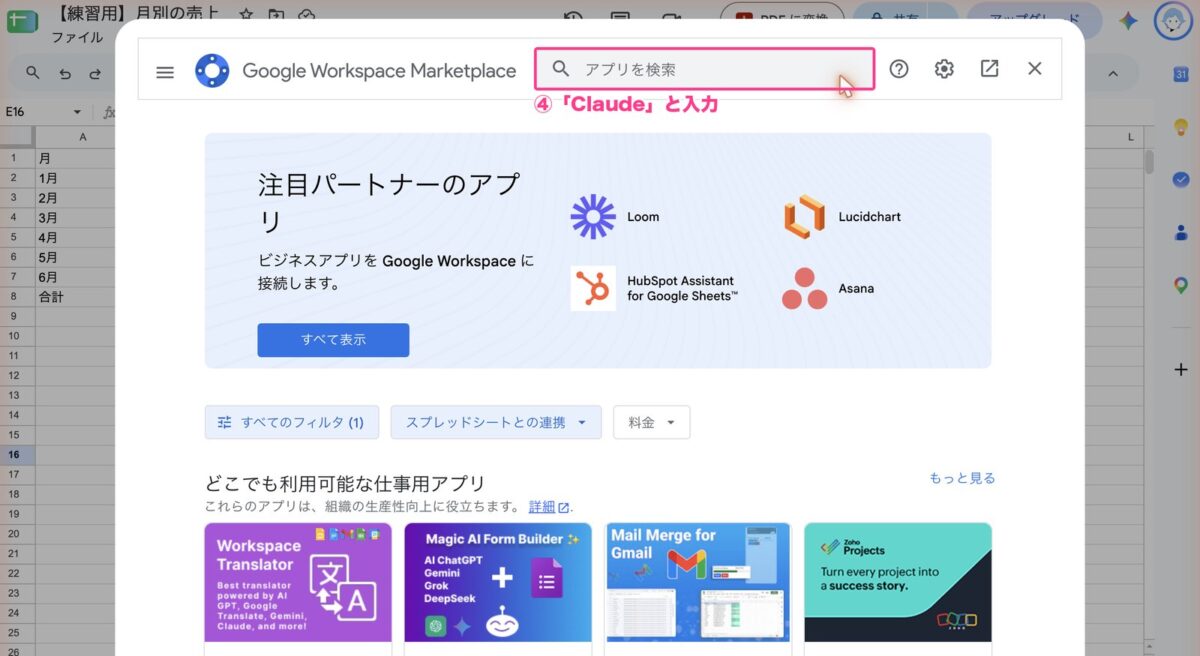Select row header 24 in Sheets
This screenshot has height=656, width=1200.
(17, 612)
